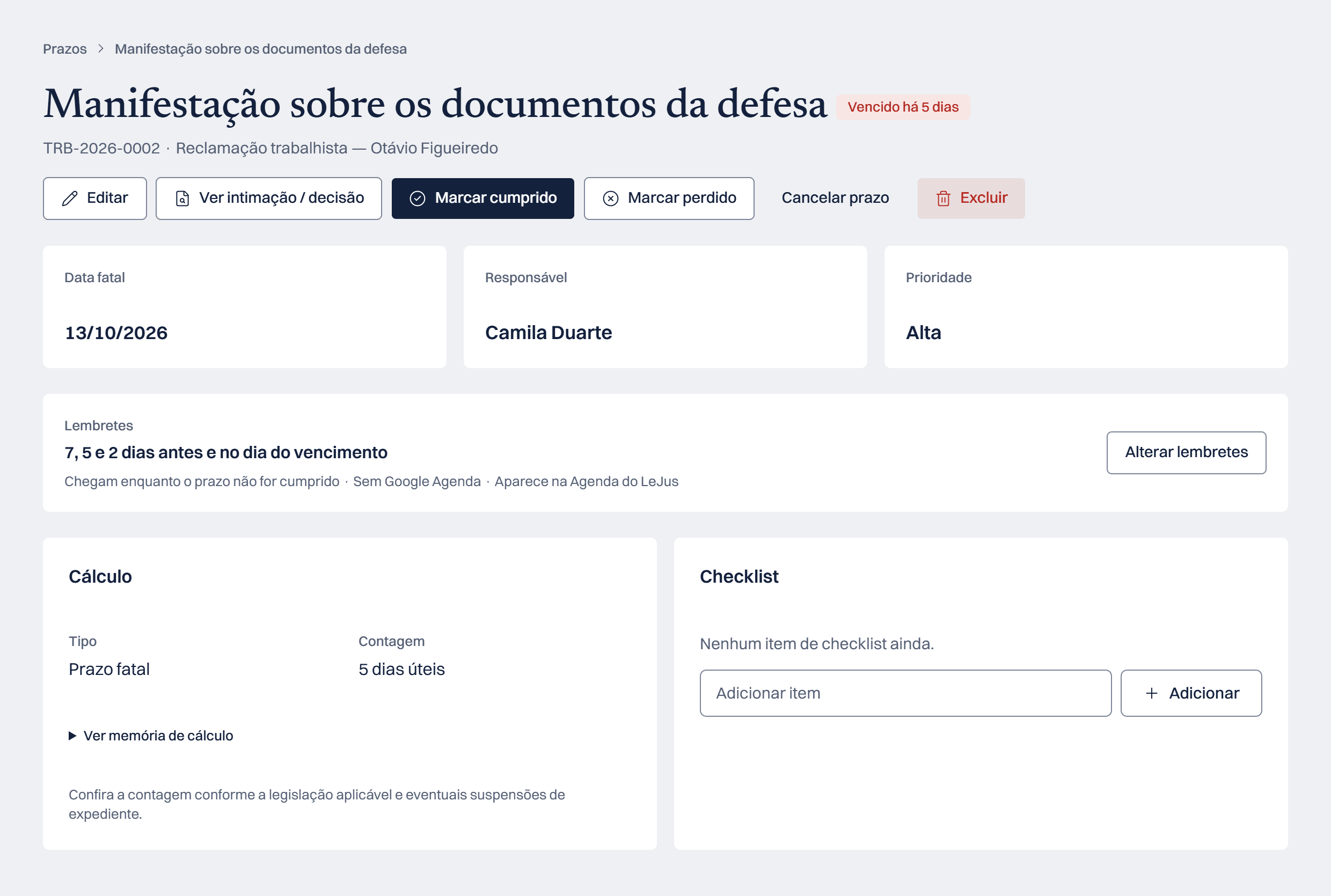Click the value Prazo fatal
The image size is (1331, 896).
click(109, 669)
